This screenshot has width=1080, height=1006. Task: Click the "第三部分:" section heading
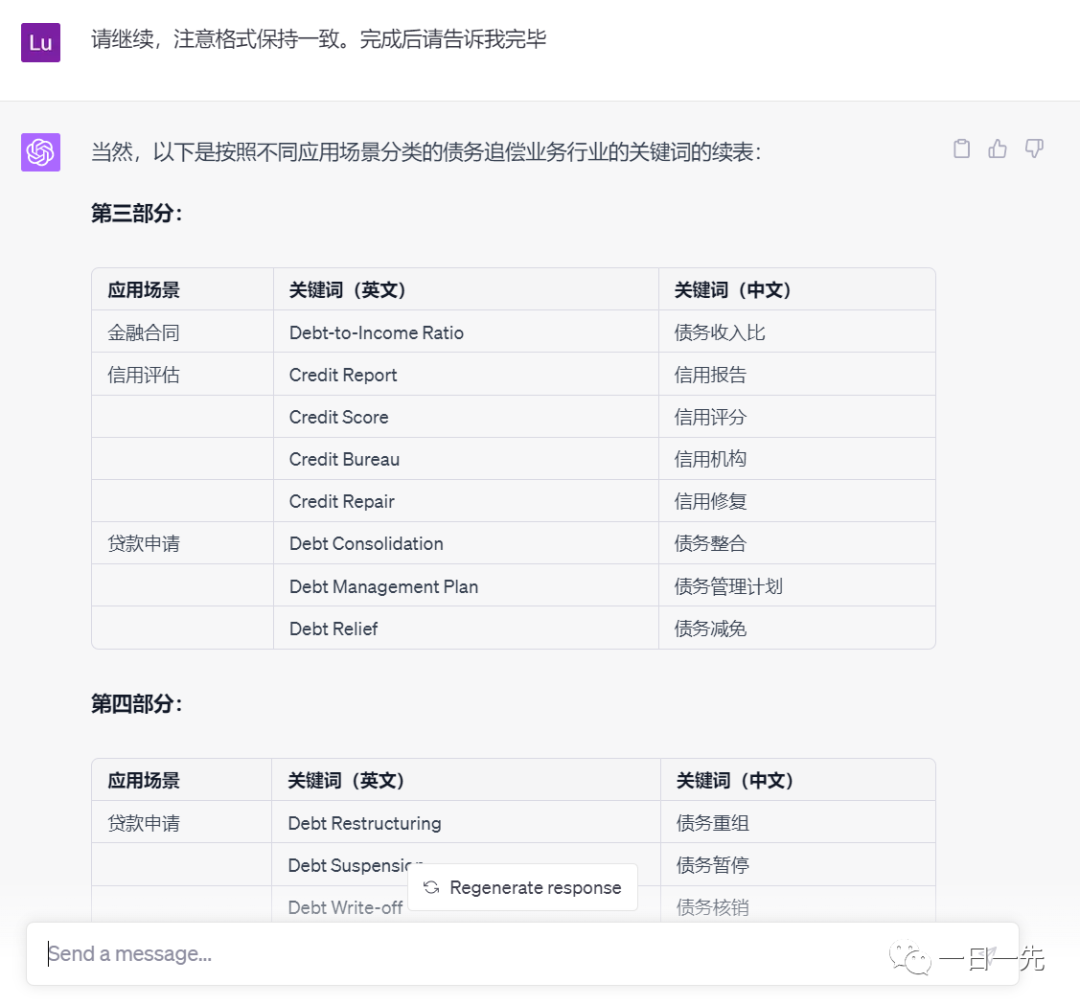[137, 213]
